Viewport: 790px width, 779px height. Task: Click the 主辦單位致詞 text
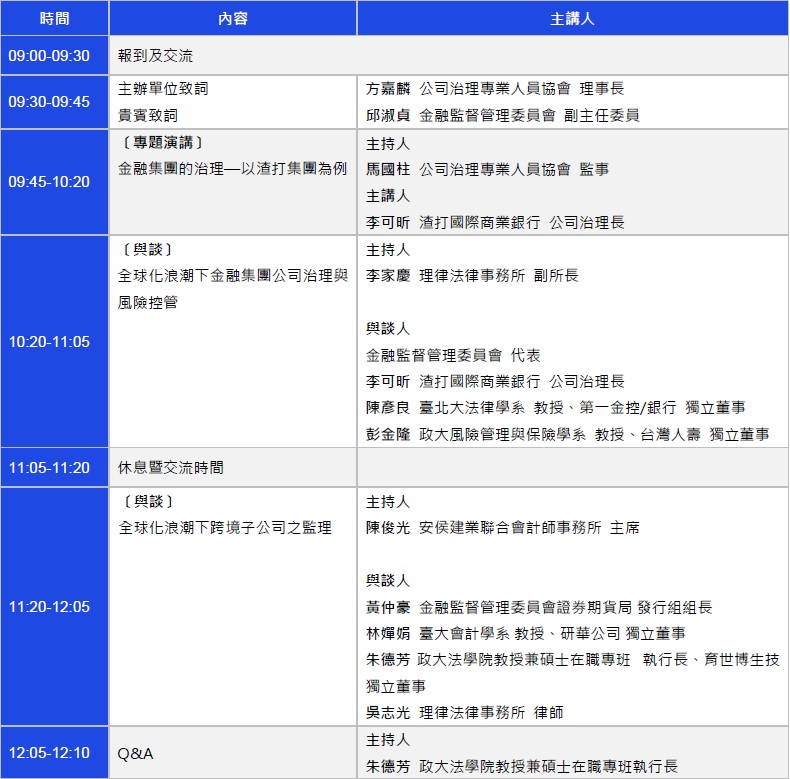tap(163, 89)
